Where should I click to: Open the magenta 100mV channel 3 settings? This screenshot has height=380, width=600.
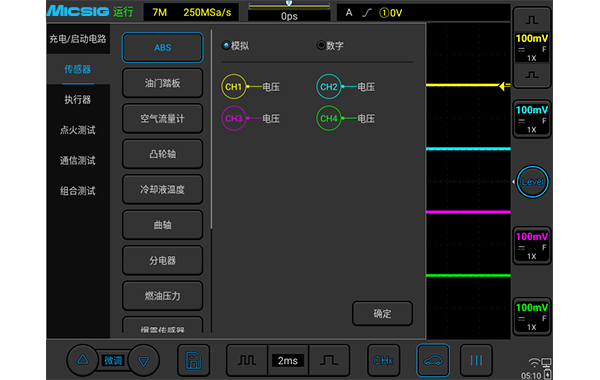click(532, 246)
